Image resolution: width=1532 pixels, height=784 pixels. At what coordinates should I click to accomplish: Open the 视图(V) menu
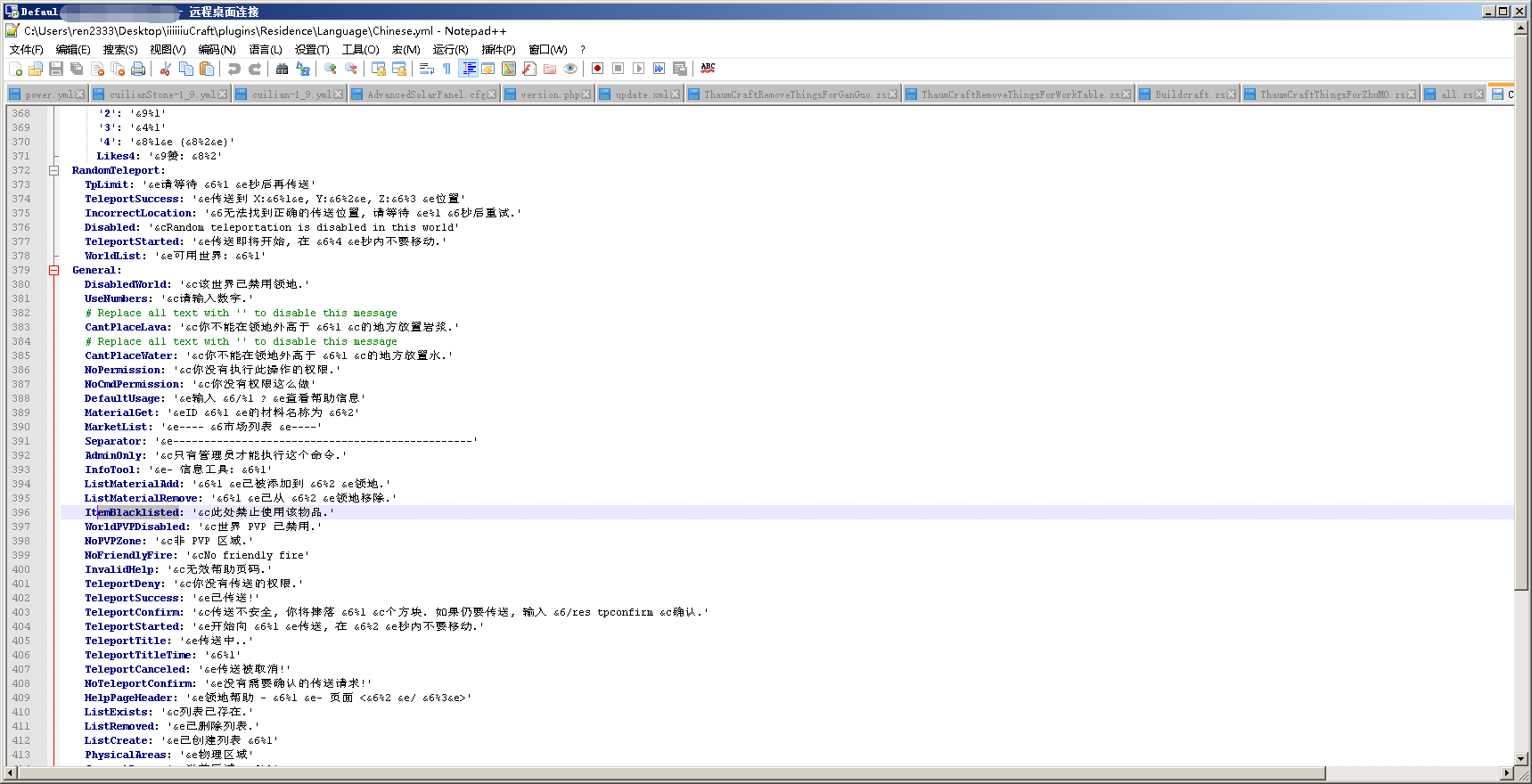pos(168,50)
